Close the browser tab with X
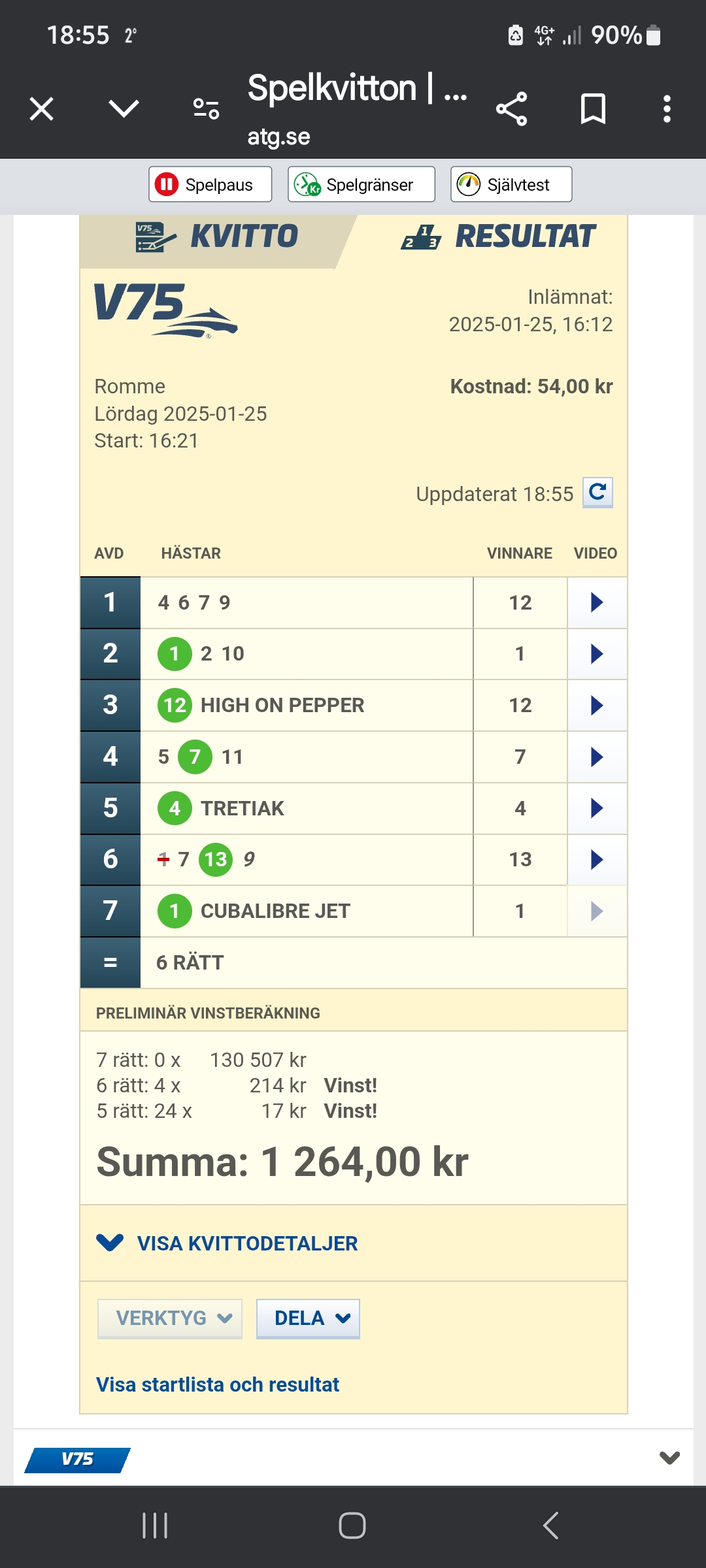This screenshot has width=706, height=1568. [x=42, y=108]
